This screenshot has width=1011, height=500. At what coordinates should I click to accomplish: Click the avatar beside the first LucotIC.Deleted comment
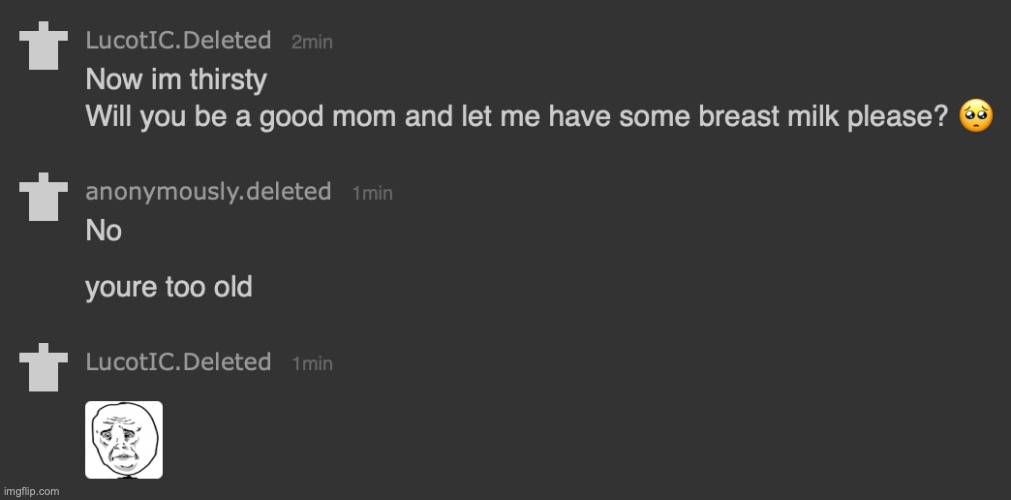43,45
